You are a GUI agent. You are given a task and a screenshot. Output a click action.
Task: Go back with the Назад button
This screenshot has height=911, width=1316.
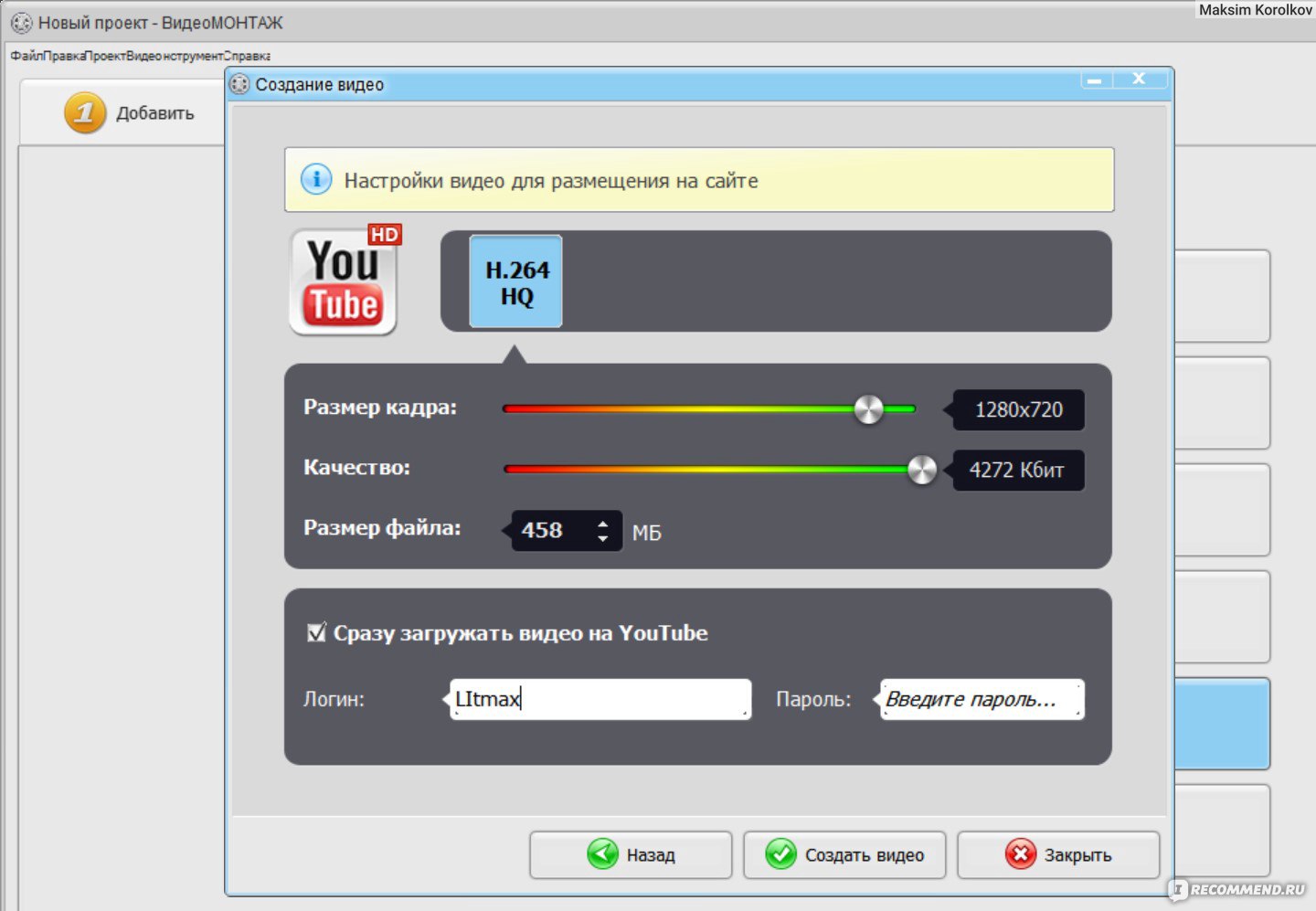(x=631, y=854)
